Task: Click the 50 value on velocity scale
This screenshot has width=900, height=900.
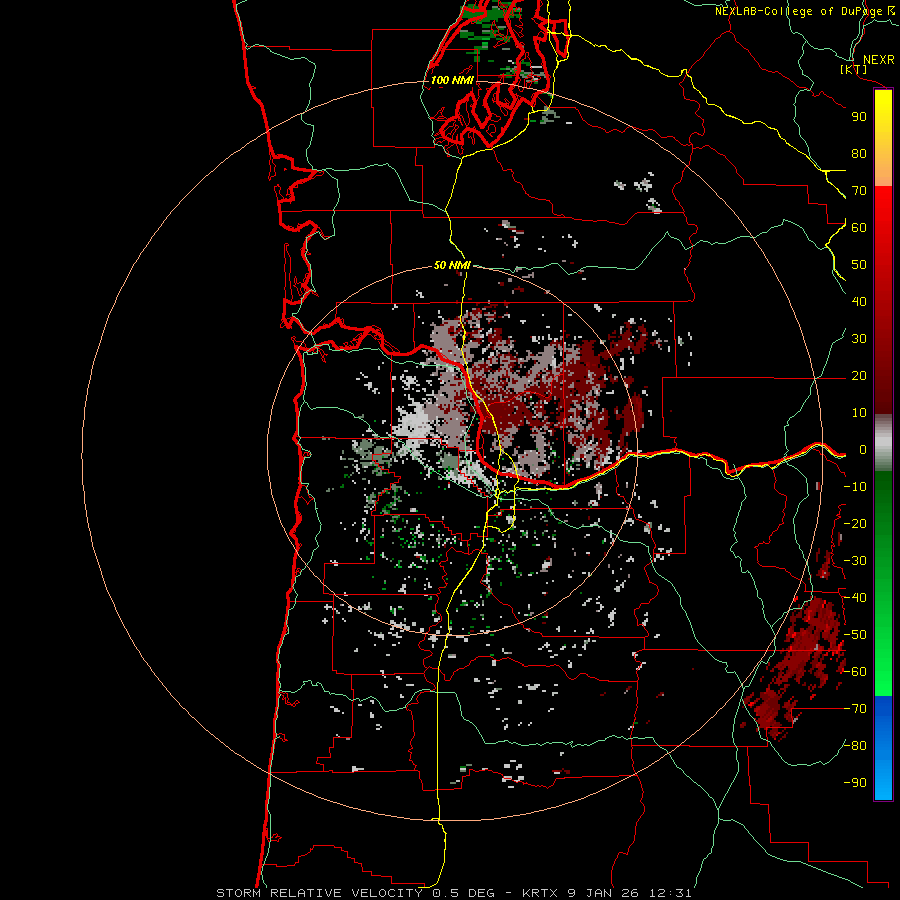Action: (x=859, y=265)
